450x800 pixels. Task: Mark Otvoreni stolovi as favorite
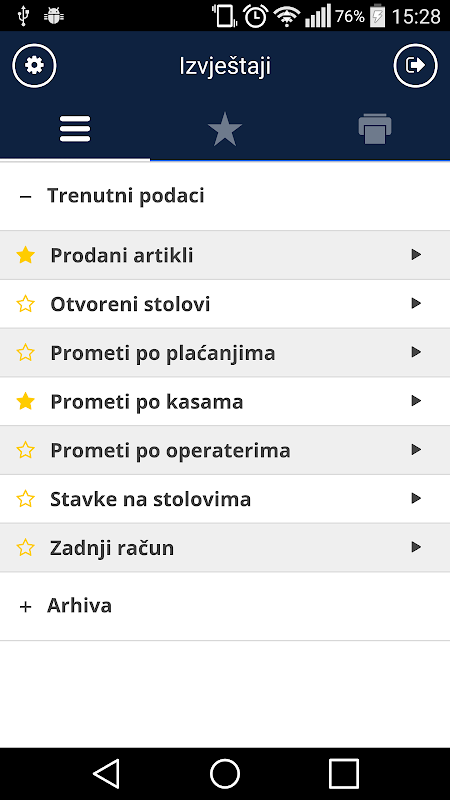26,304
